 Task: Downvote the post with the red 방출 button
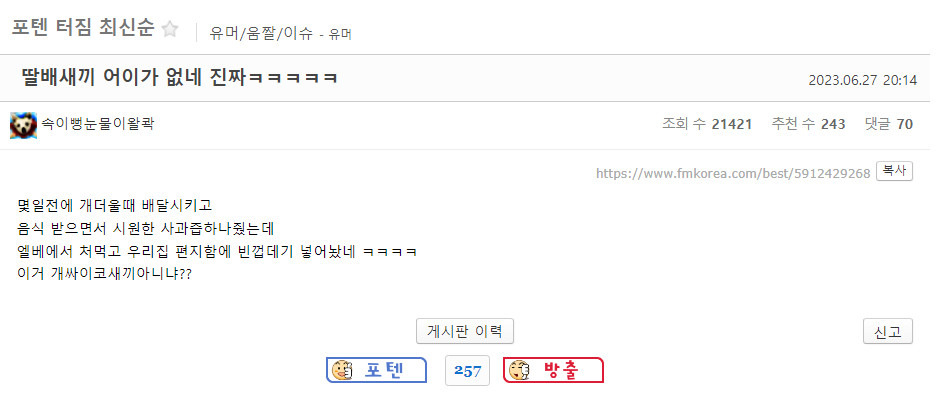click(553, 370)
